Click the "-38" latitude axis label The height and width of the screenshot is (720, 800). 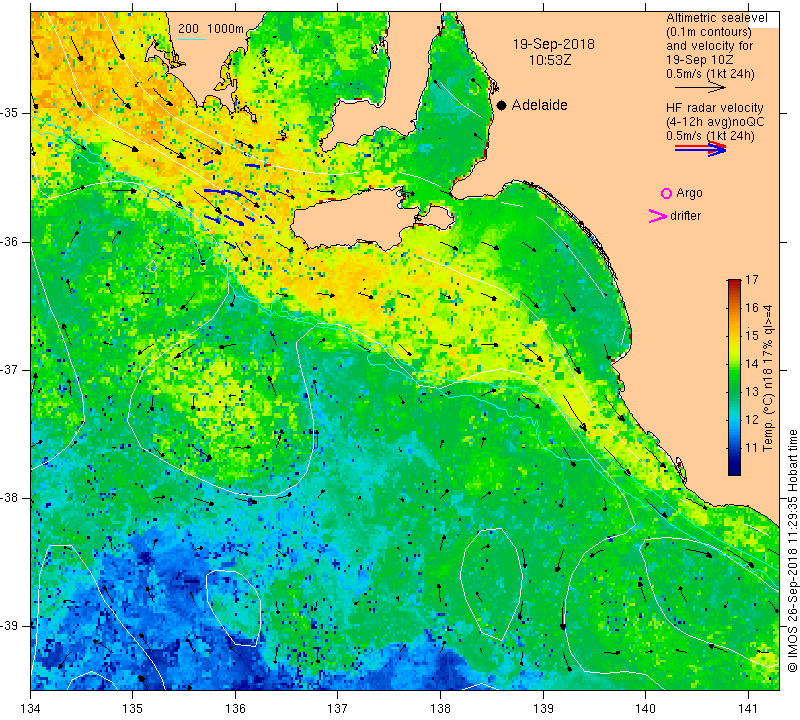(9, 498)
